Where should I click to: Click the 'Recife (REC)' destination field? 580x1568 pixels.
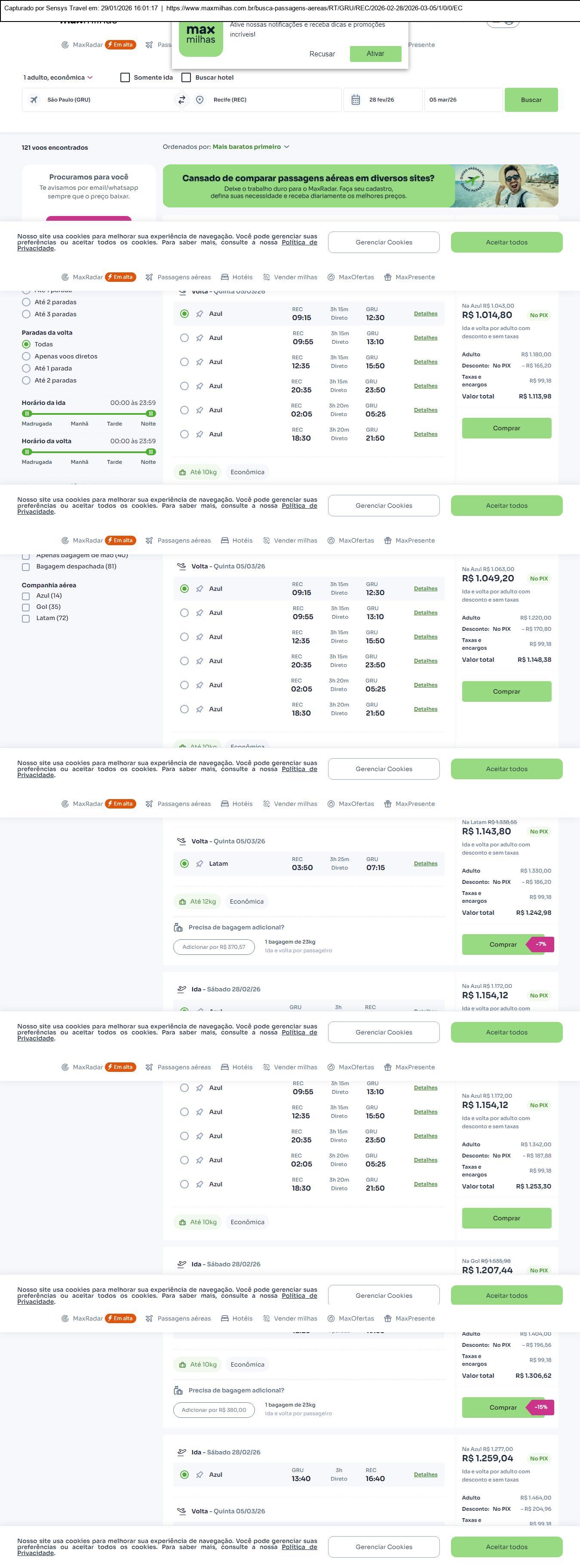pos(267,100)
